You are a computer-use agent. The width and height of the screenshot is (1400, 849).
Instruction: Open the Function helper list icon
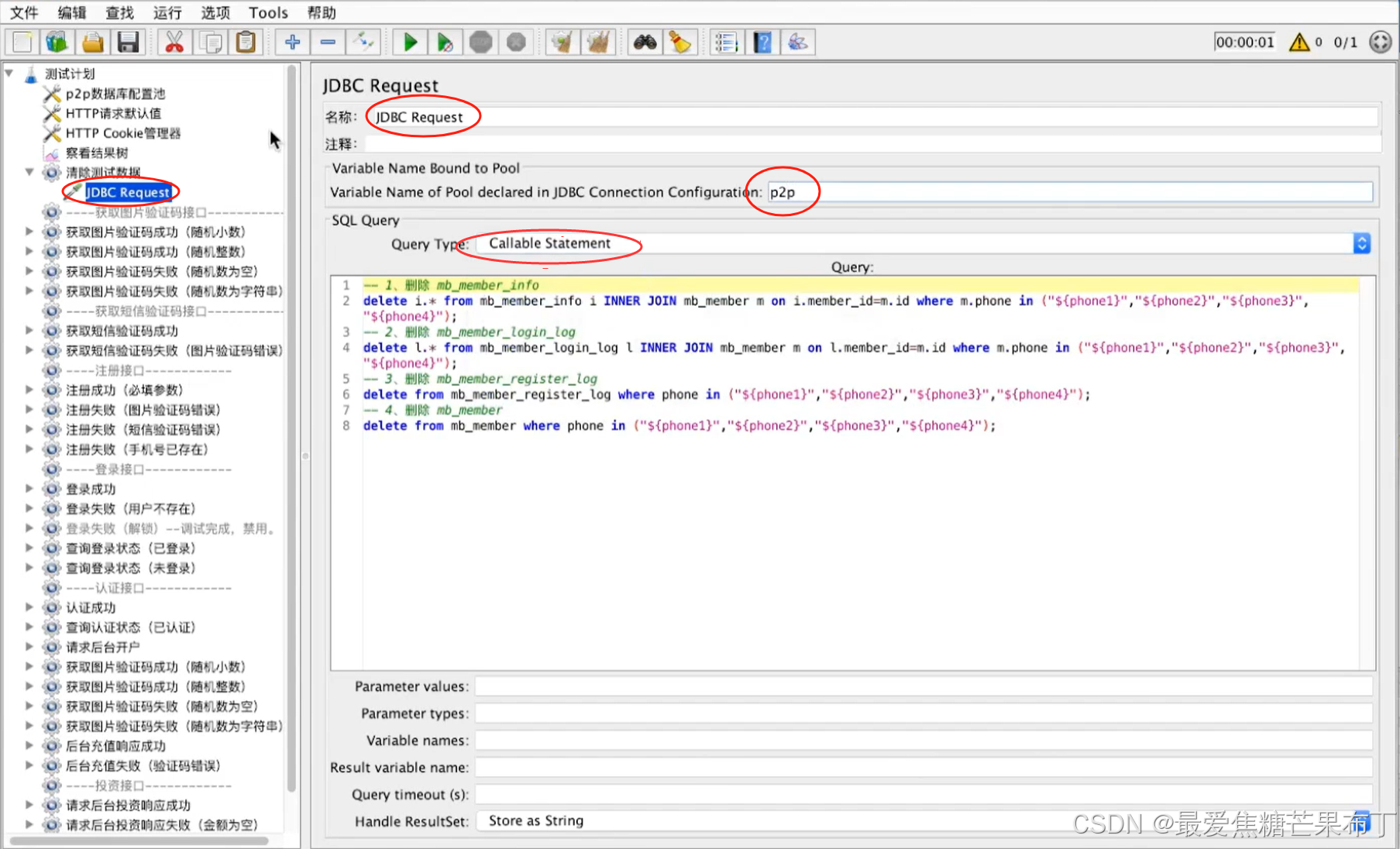tap(726, 42)
